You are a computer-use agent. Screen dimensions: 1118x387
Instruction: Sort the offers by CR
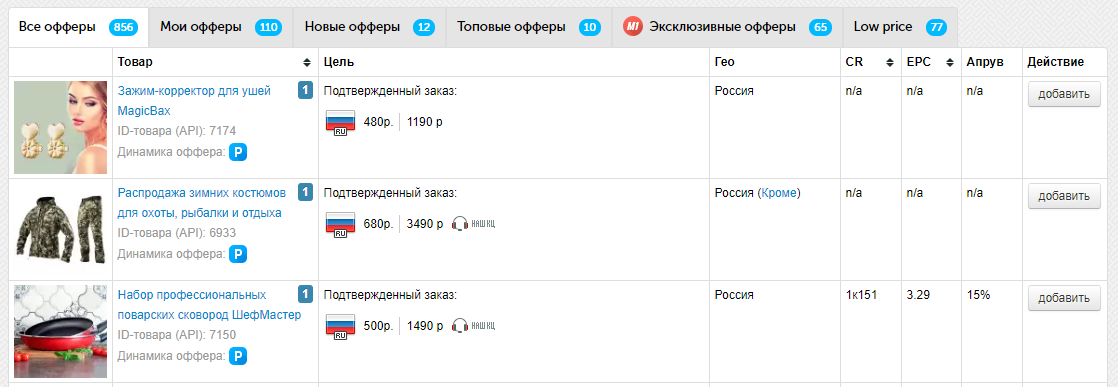click(889, 63)
